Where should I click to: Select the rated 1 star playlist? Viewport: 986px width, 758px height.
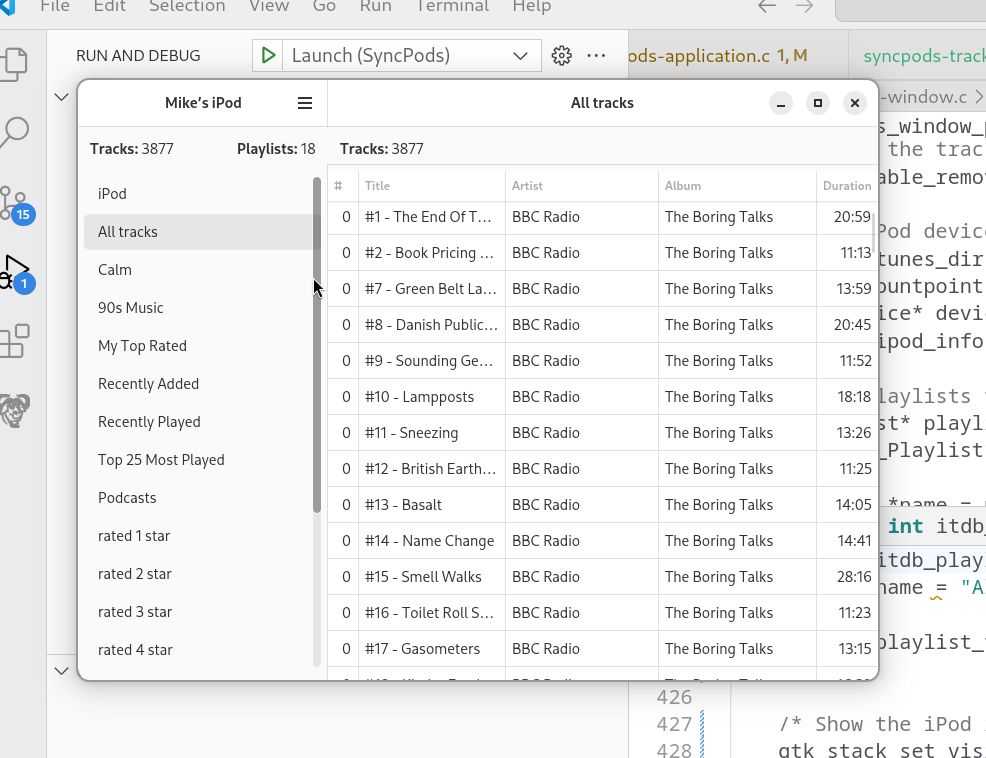pos(198,536)
